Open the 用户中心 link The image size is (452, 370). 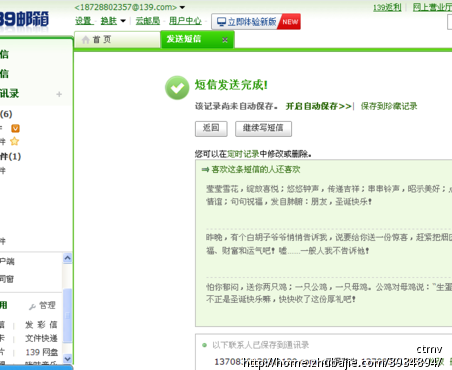(185, 21)
